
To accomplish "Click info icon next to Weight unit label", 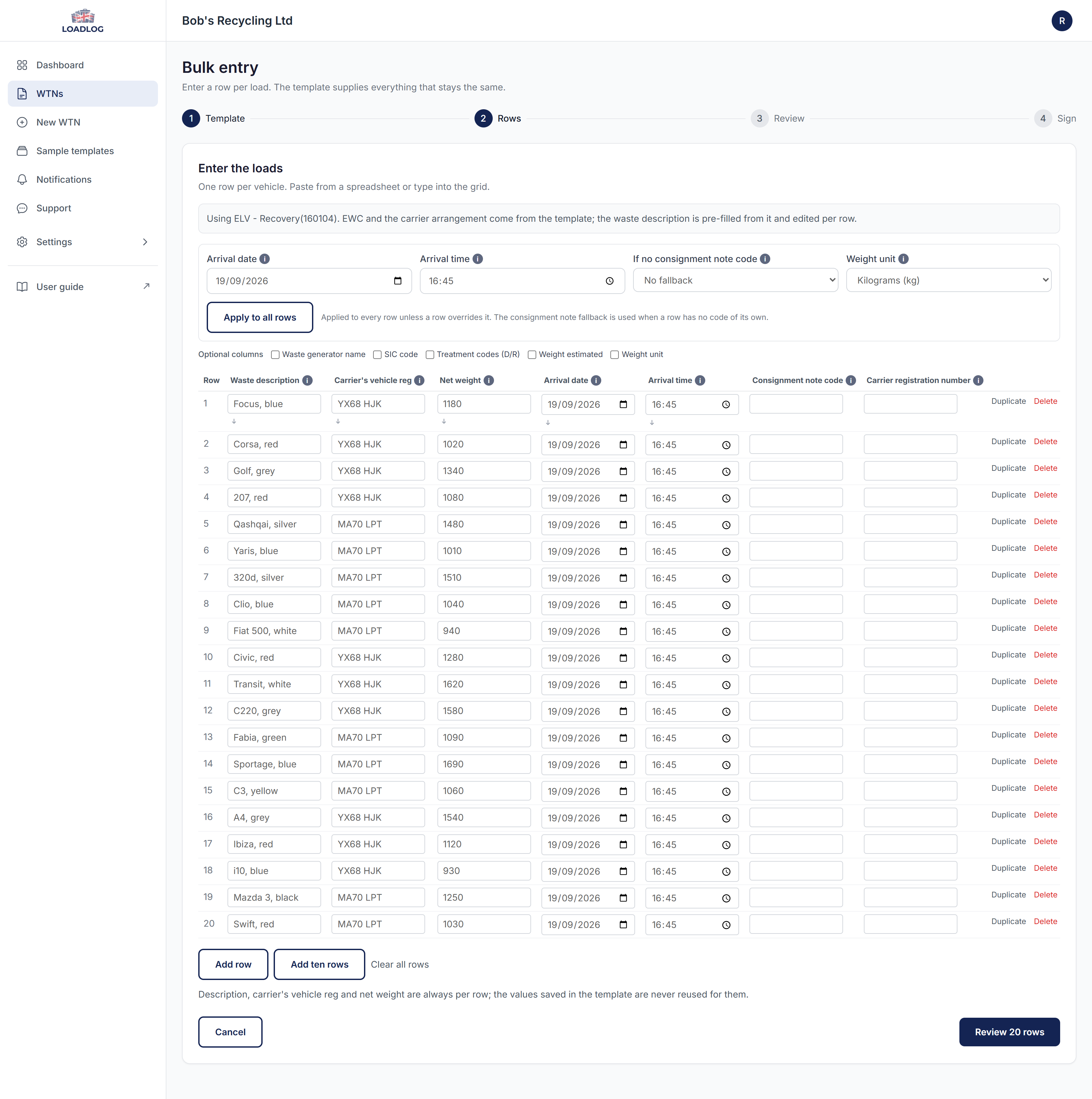I will tap(903, 259).
